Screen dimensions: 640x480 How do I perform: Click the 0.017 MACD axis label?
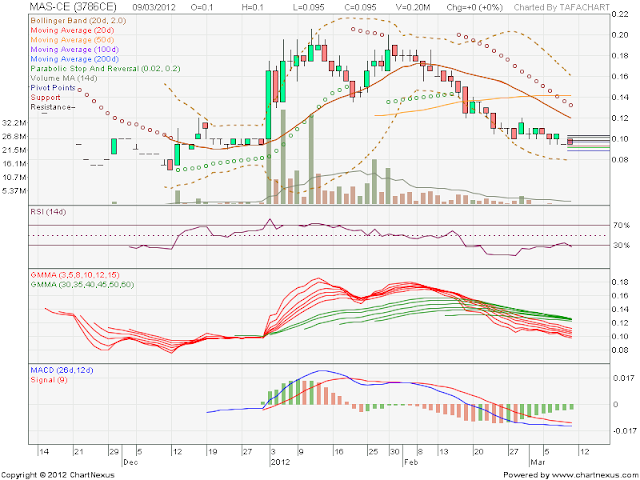624,378
